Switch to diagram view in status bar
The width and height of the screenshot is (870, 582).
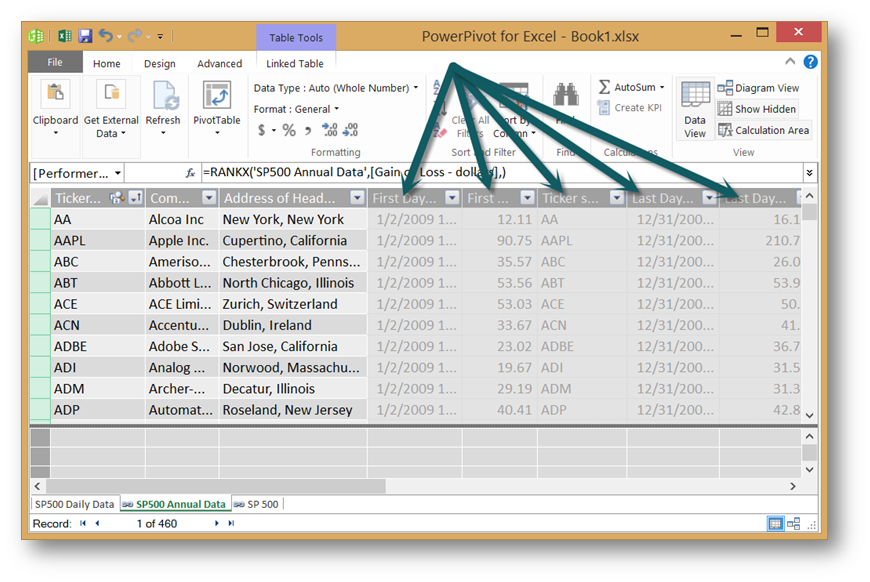(793, 523)
